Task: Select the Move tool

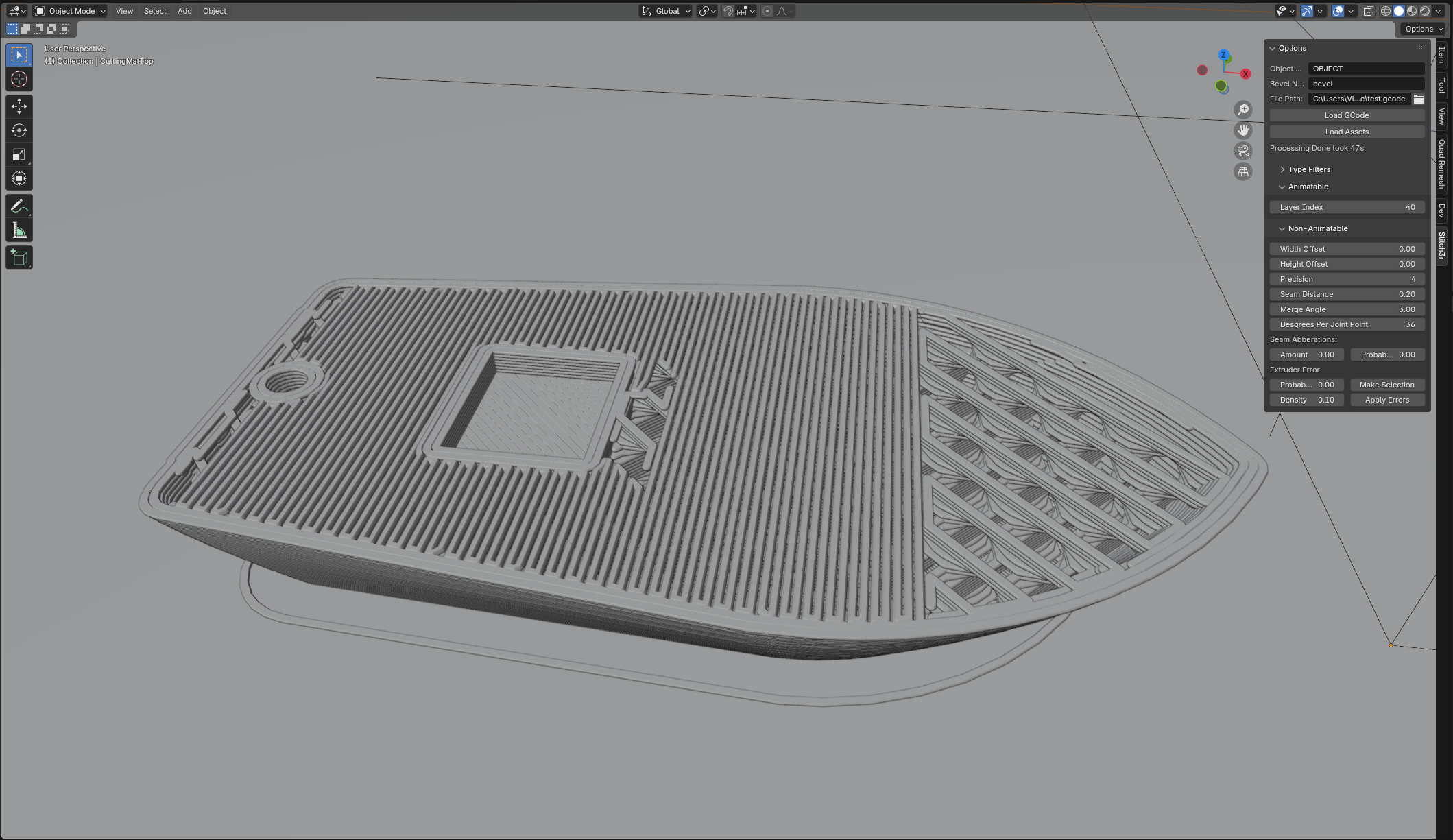Action: (x=19, y=106)
